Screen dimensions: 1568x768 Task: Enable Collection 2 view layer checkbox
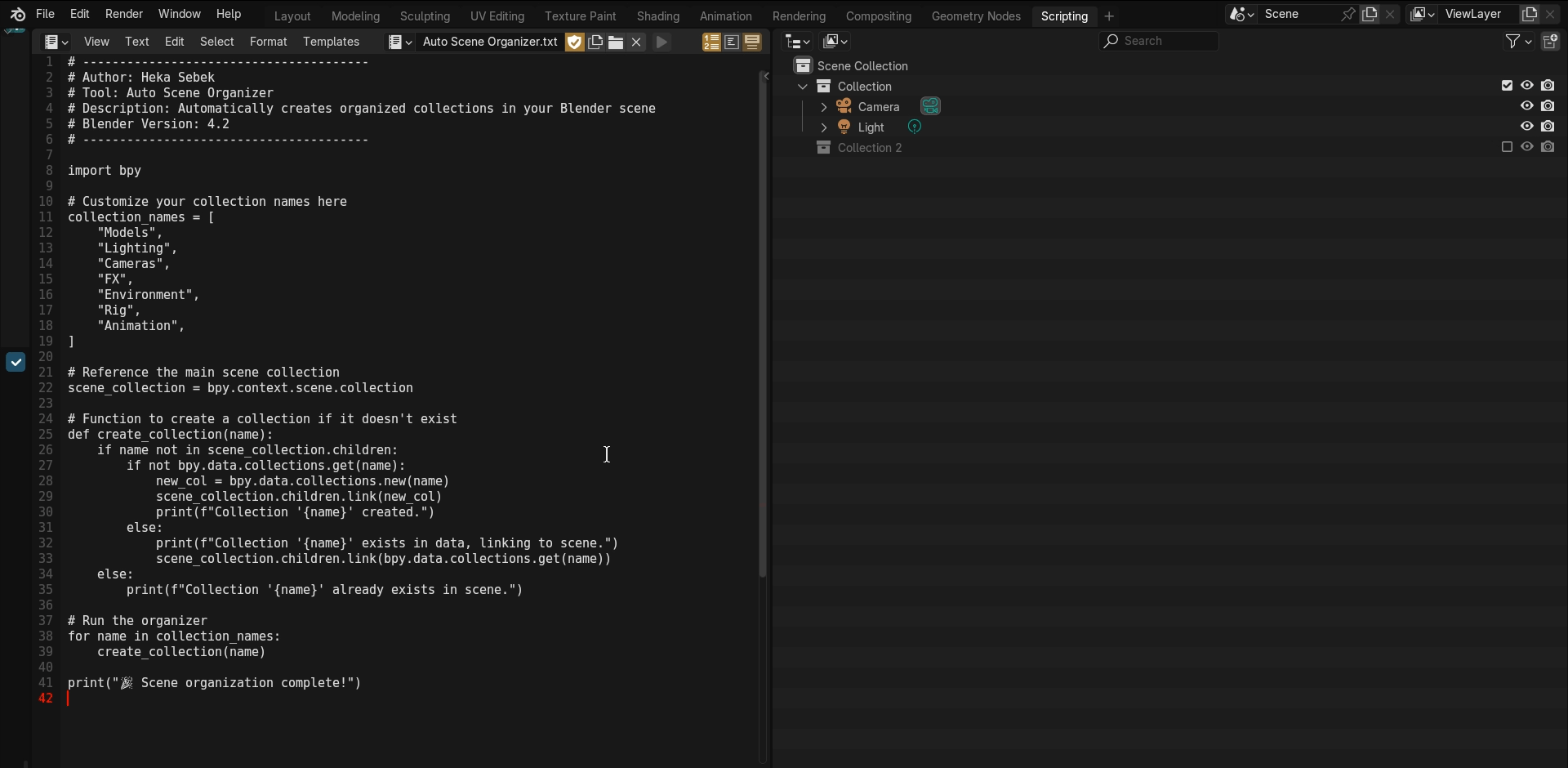1507,146
